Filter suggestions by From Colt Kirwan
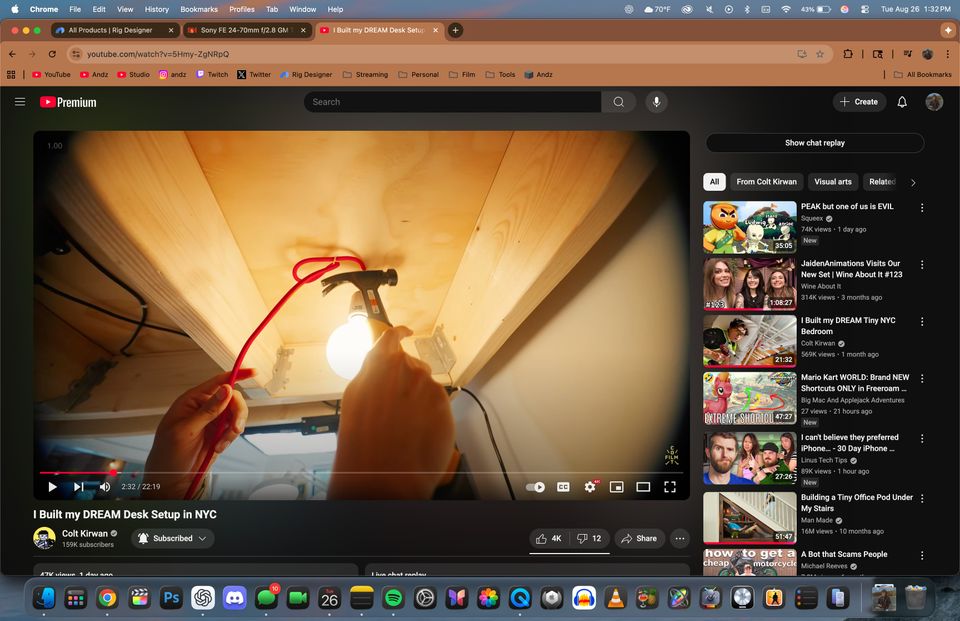This screenshot has width=960, height=621. click(x=766, y=182)
